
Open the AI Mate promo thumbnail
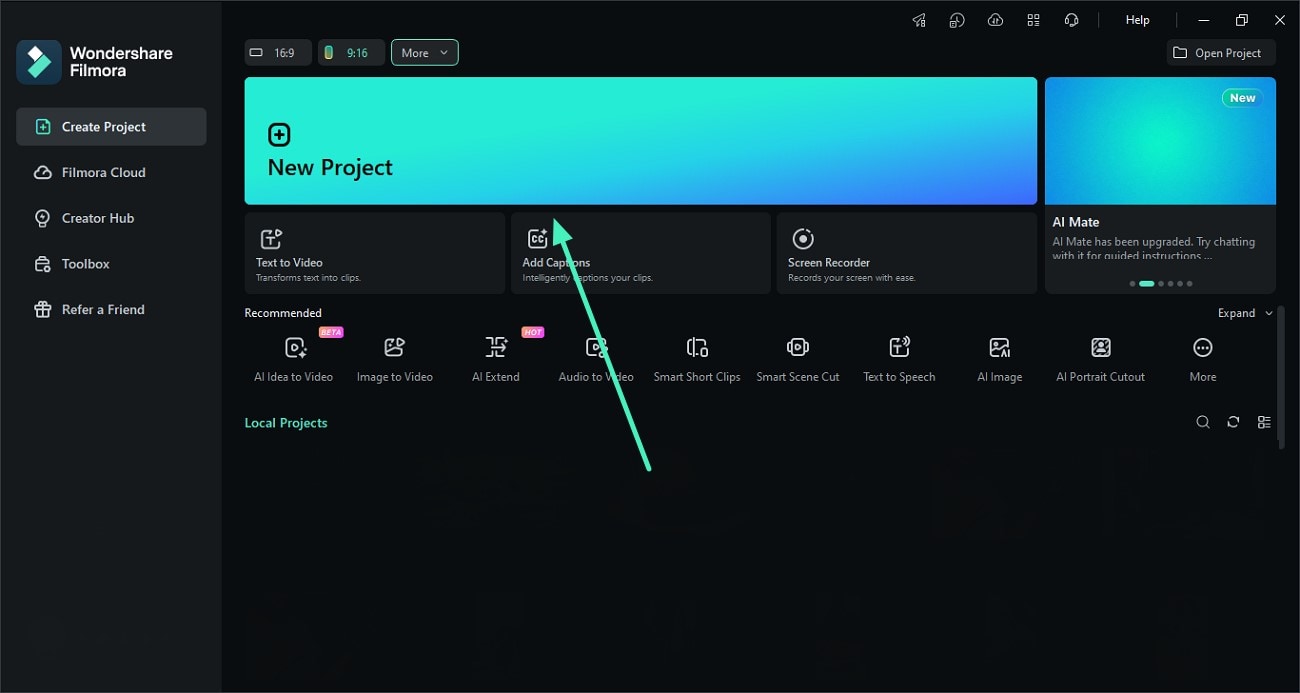[x=1160, y=141]
